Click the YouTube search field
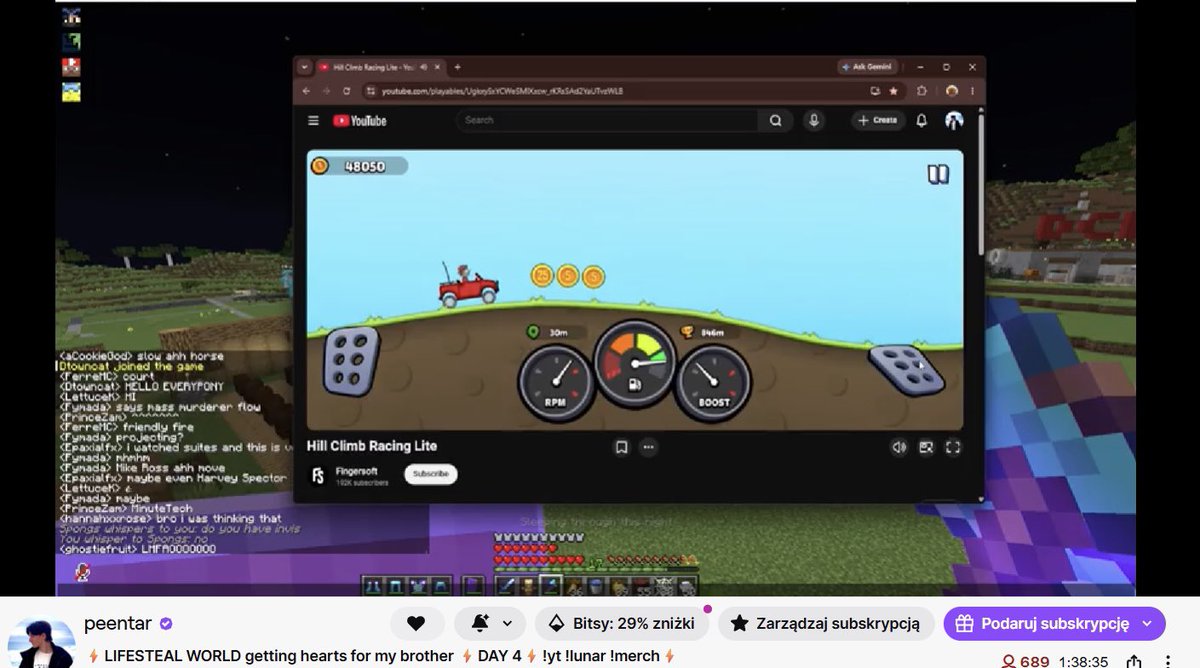Viewport: 1200px width, 668px height. click(x=607, y=120)
